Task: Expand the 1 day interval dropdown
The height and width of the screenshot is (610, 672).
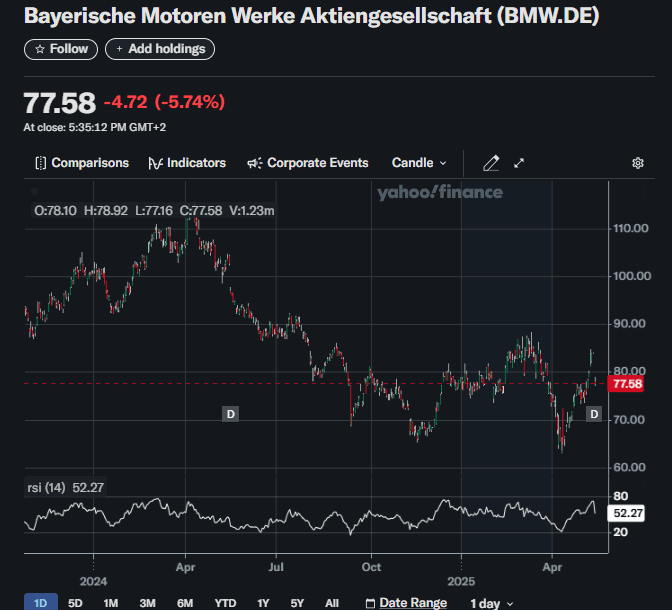Action: click(x=492, y=603)
